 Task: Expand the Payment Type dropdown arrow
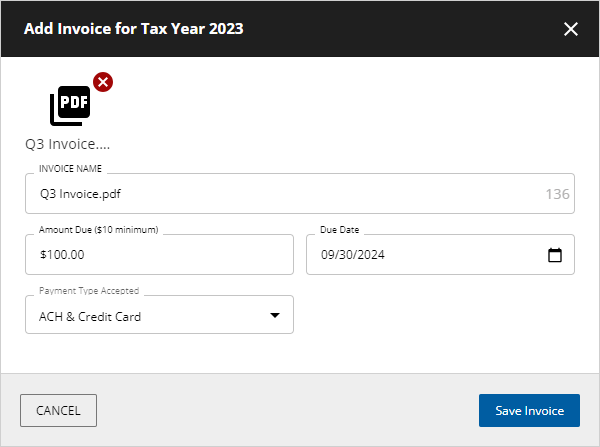point(275,316)
